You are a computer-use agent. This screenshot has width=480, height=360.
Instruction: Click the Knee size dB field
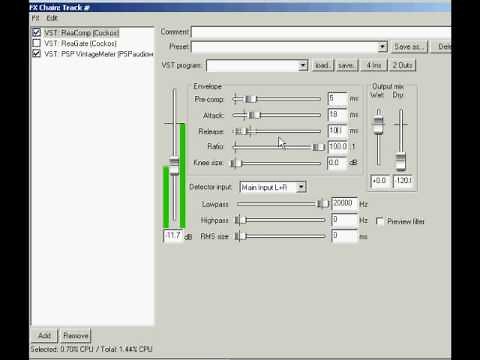337,163
